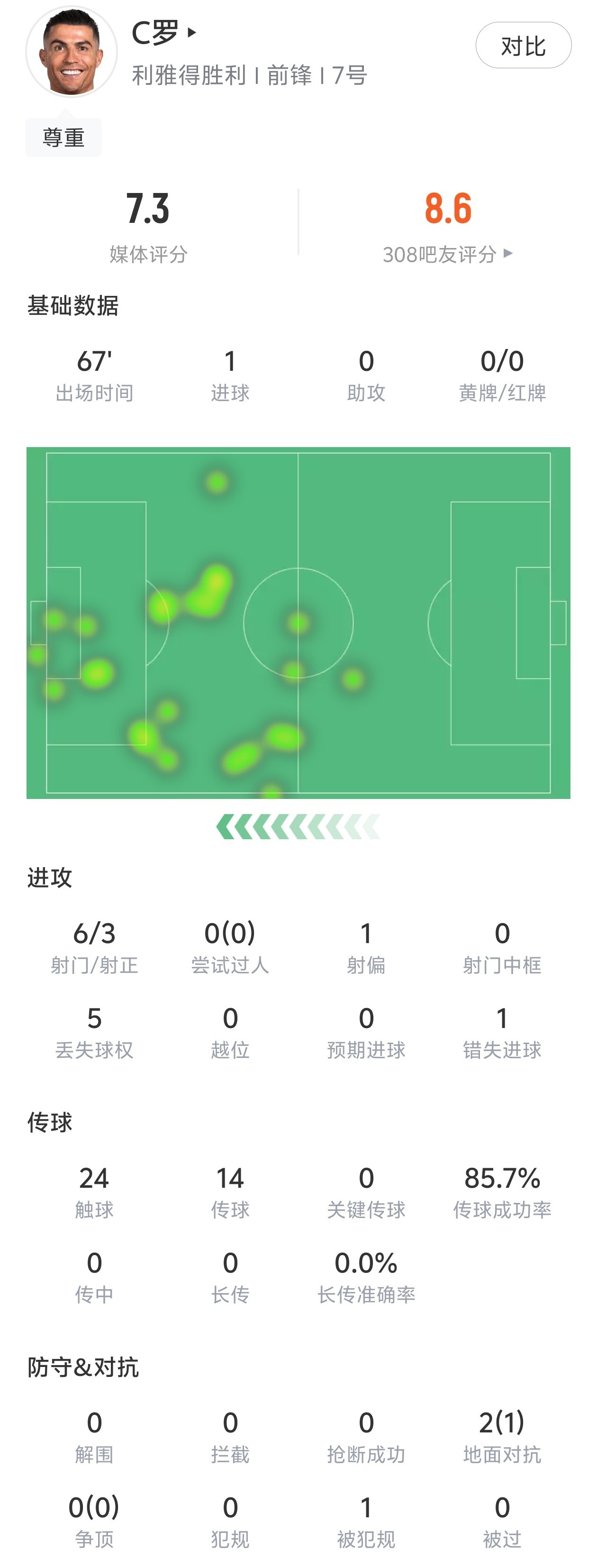This screenshot has width=597, height=1568.
Task: Click the attack direction arrows indicator
Action: pyautogui.click(x=298, y=826)
